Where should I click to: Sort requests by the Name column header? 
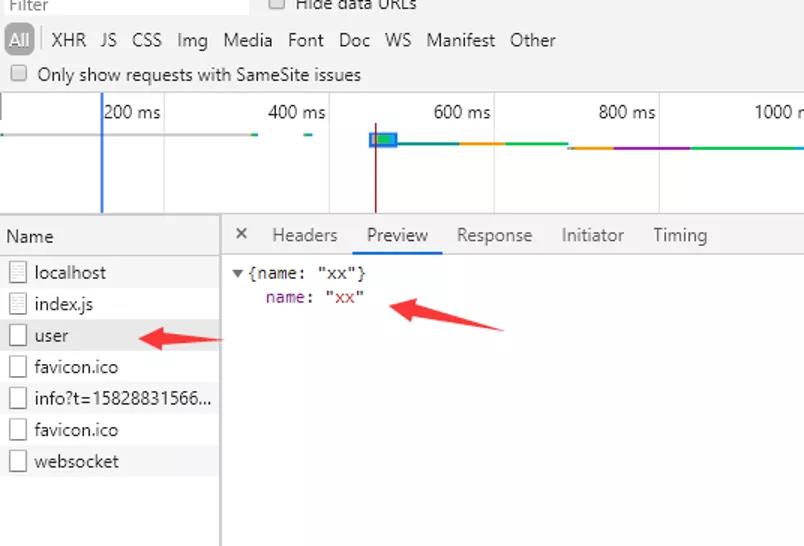(x=30, y=237)
